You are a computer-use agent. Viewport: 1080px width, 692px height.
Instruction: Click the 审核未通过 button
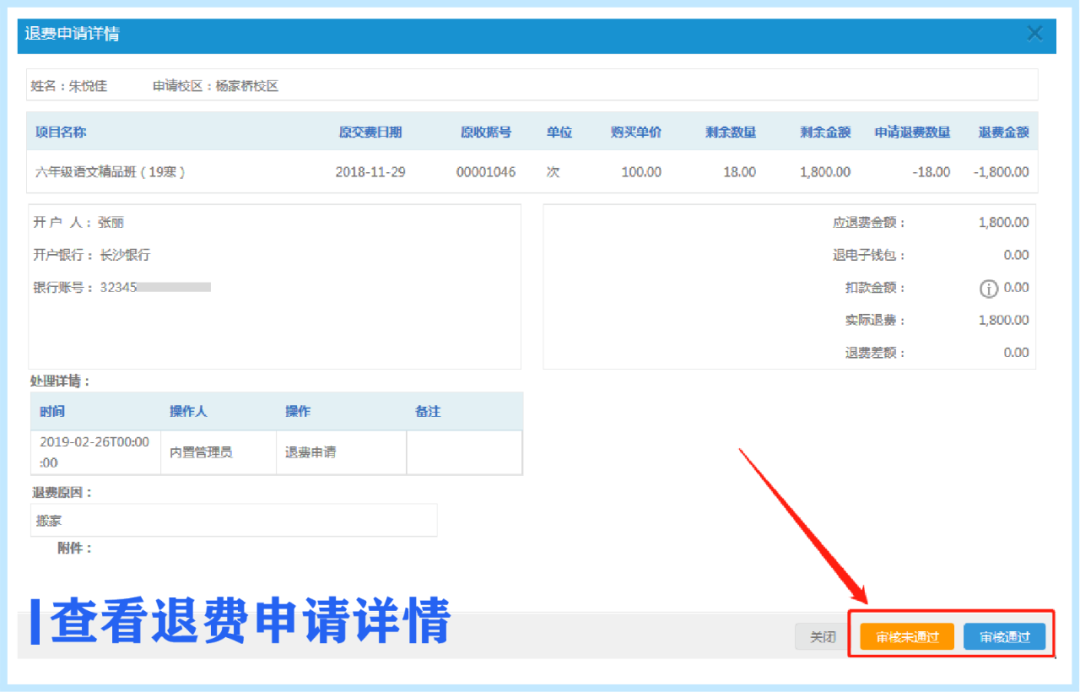(907, 637)
